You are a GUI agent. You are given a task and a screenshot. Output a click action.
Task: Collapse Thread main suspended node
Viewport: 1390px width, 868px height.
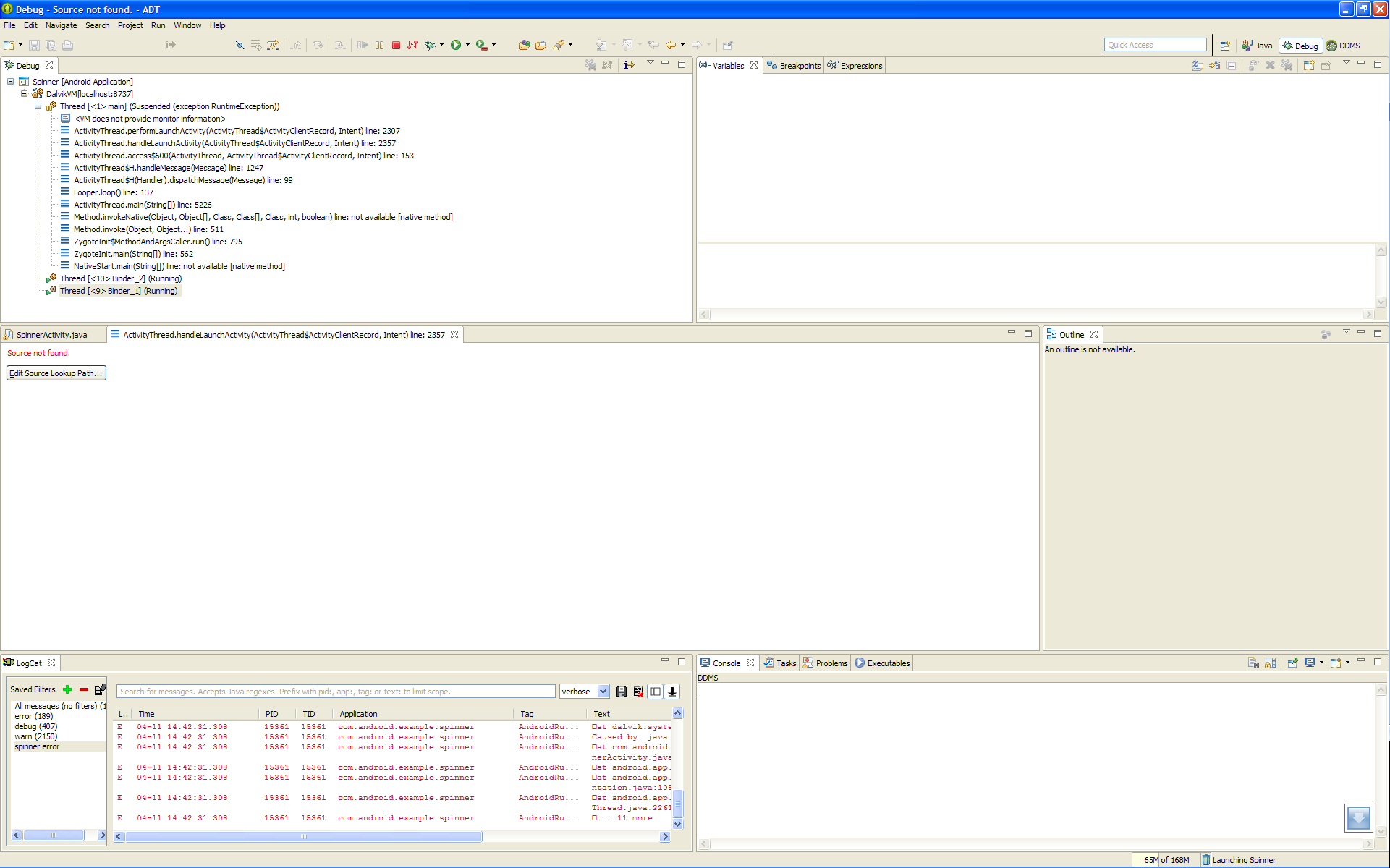38,106
